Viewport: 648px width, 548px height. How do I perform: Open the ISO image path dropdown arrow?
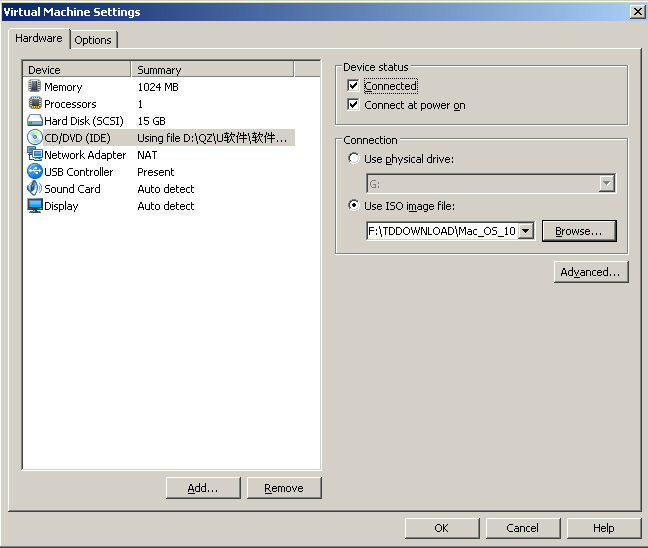point(525,231)
